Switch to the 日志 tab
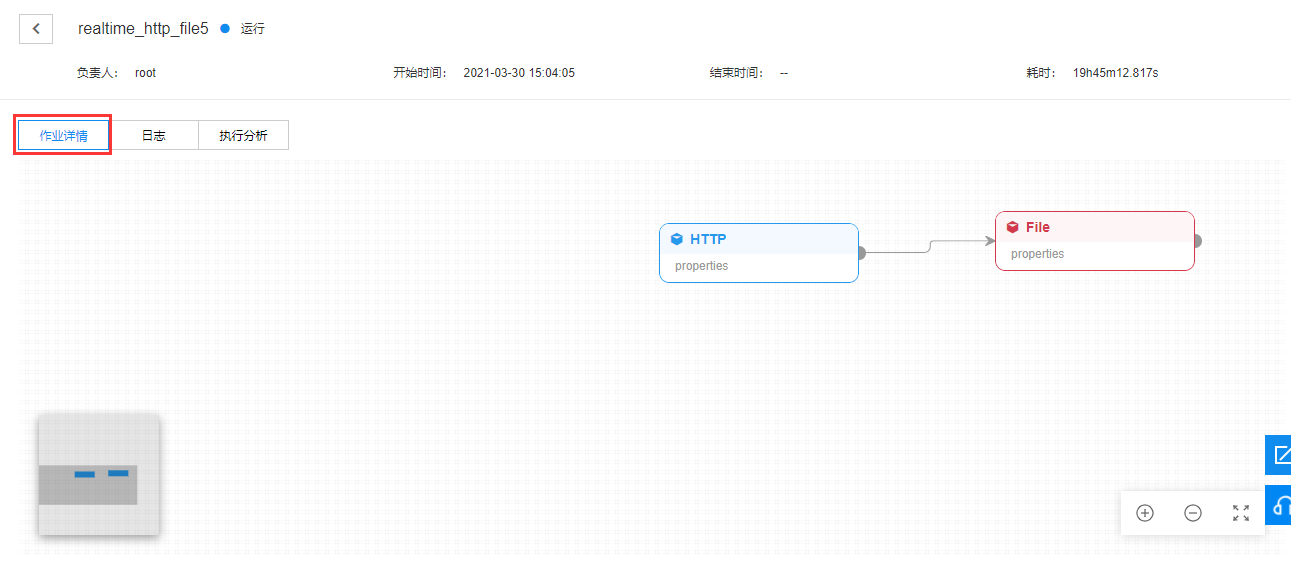1291x568 pixels. (153, 135)
